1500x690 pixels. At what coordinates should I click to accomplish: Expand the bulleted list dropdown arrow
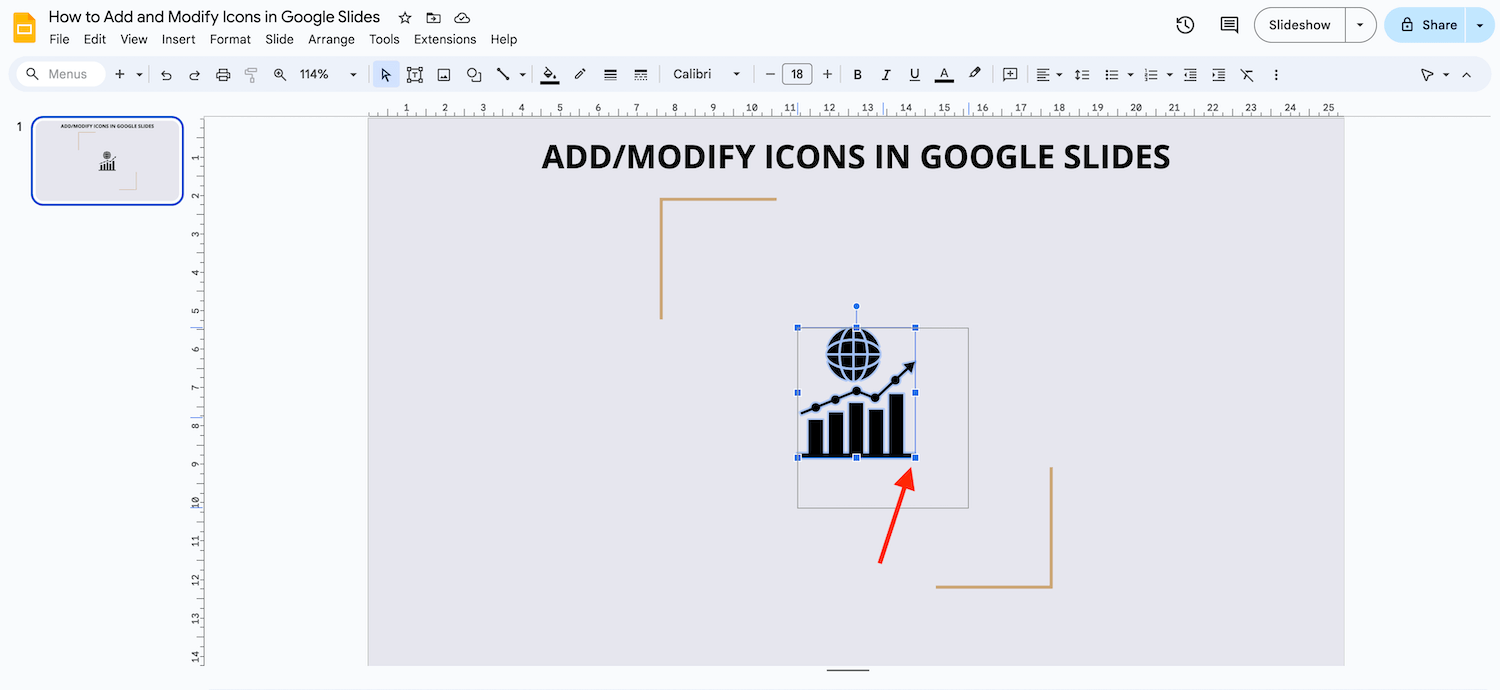click(x=1130, y=75)
